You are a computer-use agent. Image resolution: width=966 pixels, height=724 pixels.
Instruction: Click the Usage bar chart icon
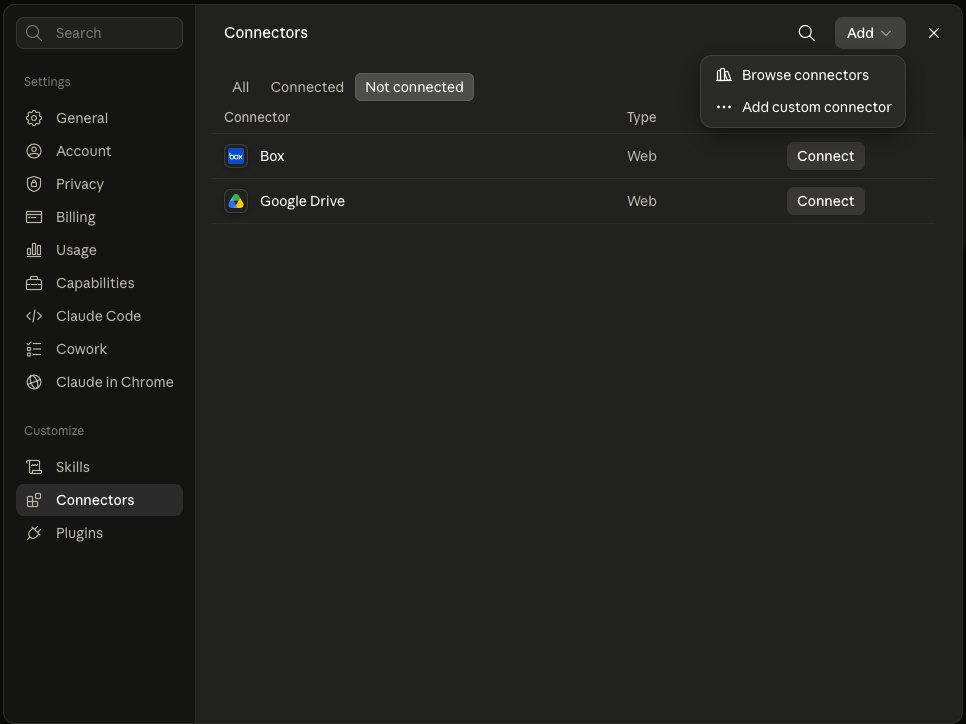34,250
